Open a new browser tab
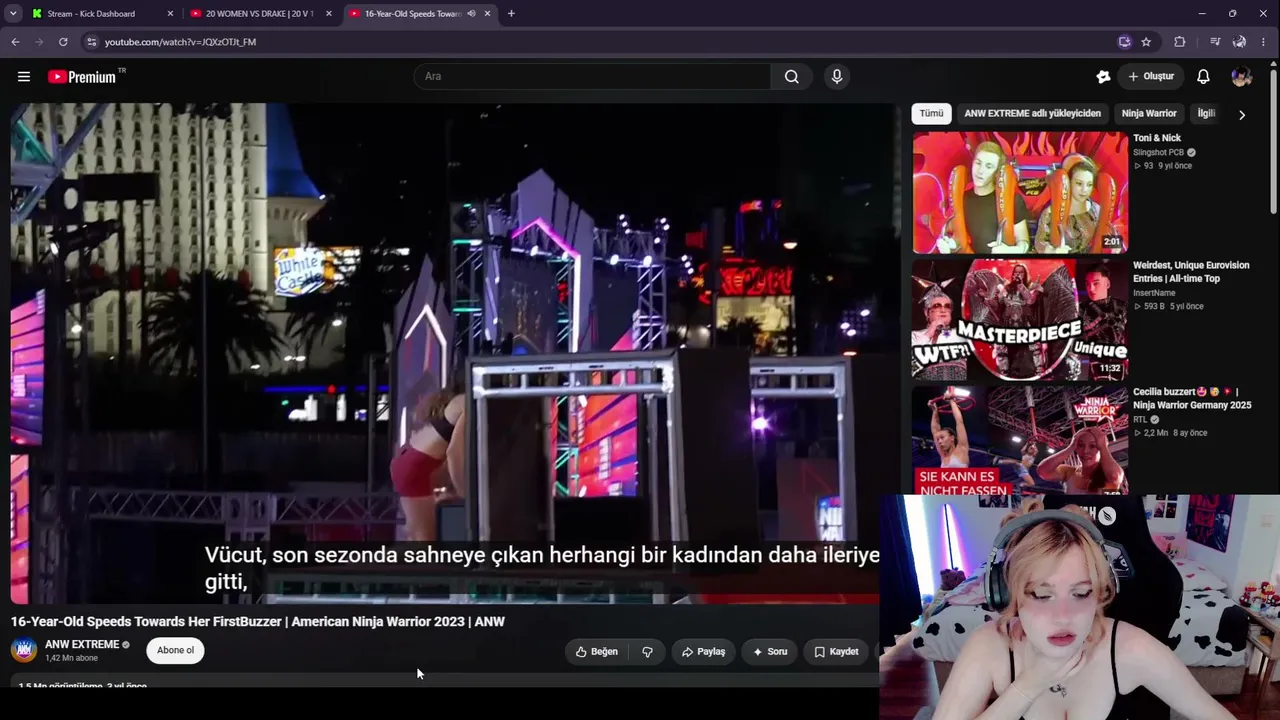Screen dimensions: 1280x720 (511, 14)
